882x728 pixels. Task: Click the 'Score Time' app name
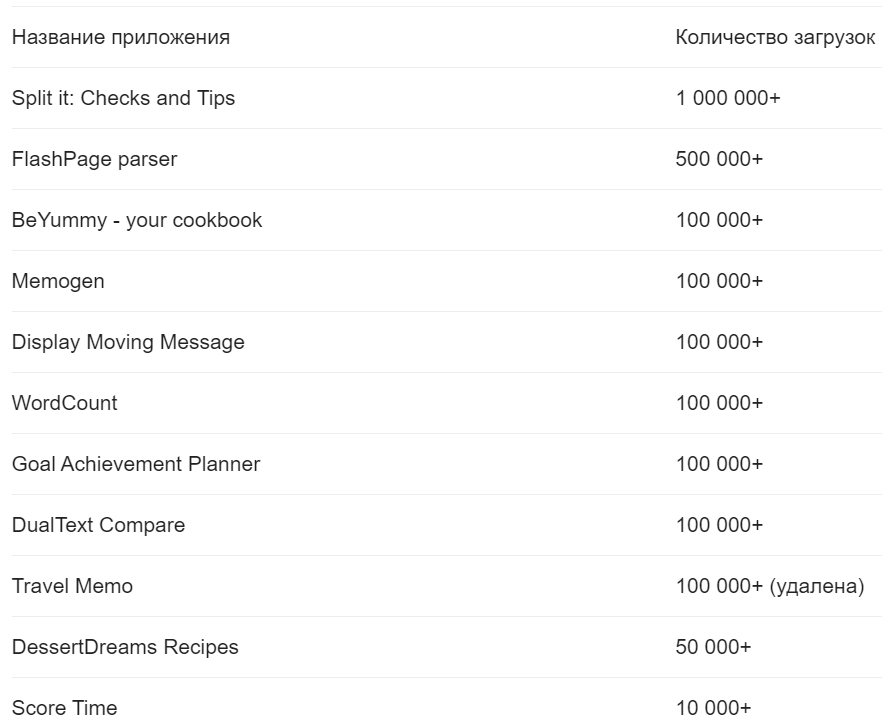65,708
